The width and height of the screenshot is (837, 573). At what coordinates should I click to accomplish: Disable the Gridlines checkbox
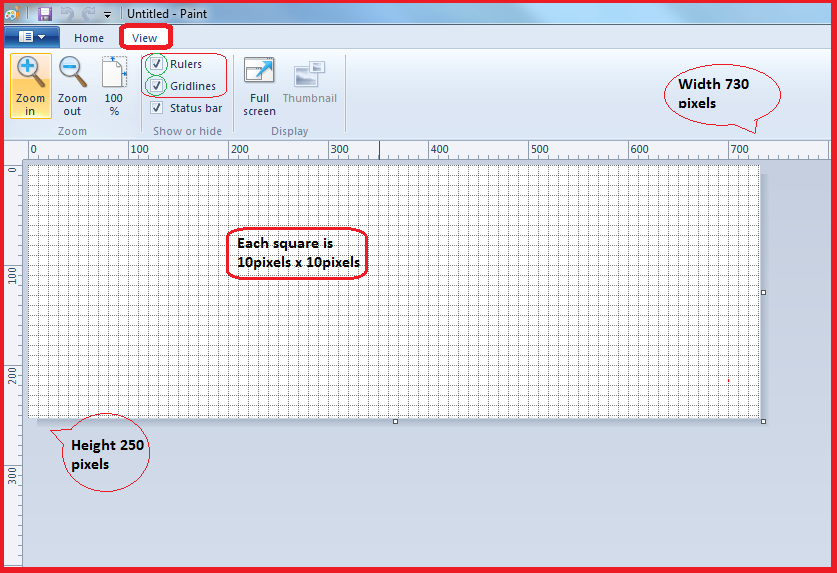coord(157,86)
